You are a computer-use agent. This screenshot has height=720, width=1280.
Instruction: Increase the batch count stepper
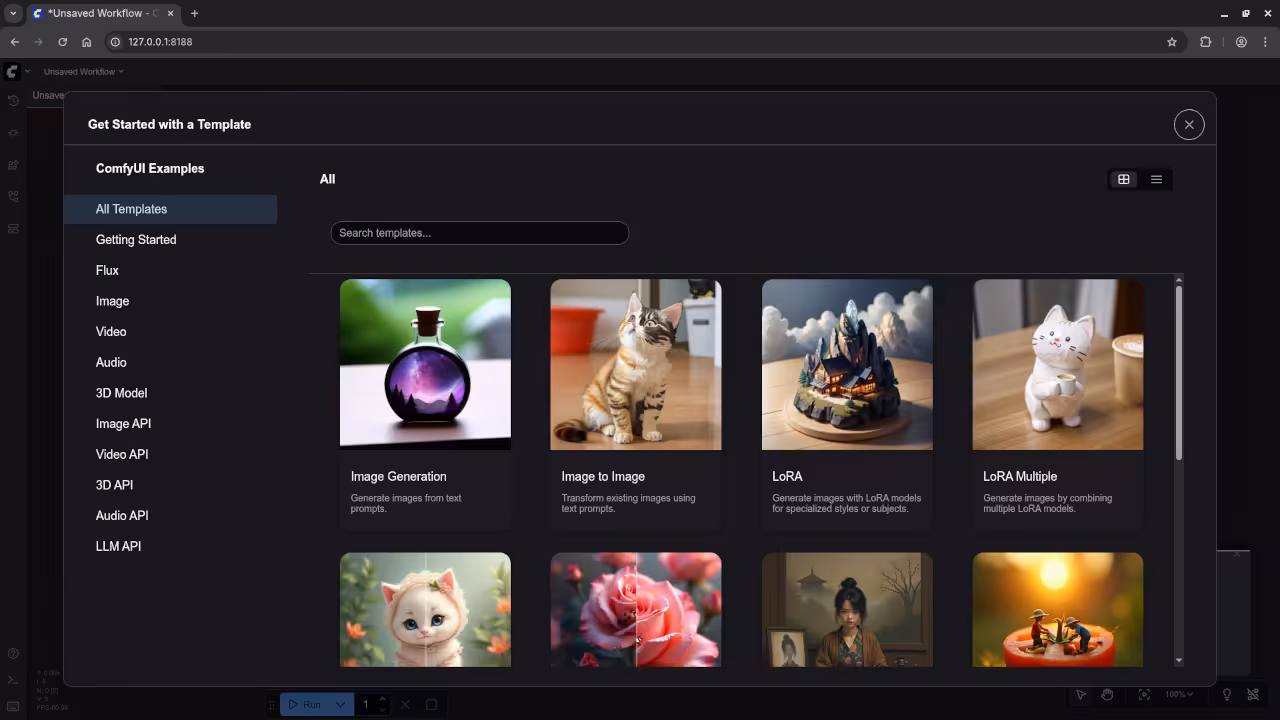pos(382,700)
